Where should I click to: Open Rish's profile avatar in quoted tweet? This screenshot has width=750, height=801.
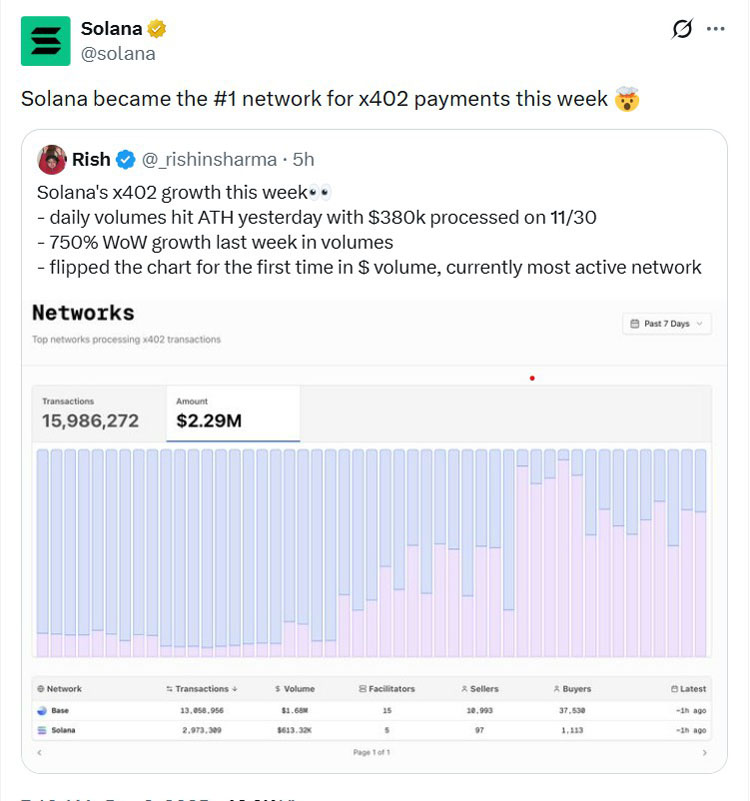(x=52, y=160)
